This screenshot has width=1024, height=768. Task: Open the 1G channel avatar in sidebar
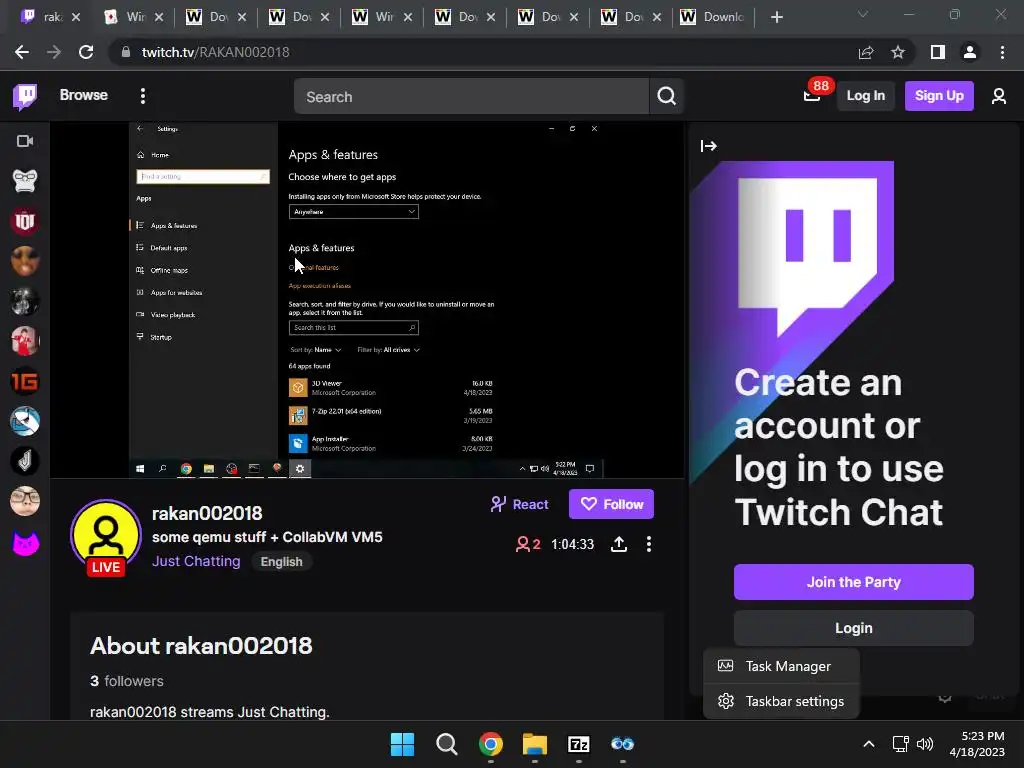point(25,381)
